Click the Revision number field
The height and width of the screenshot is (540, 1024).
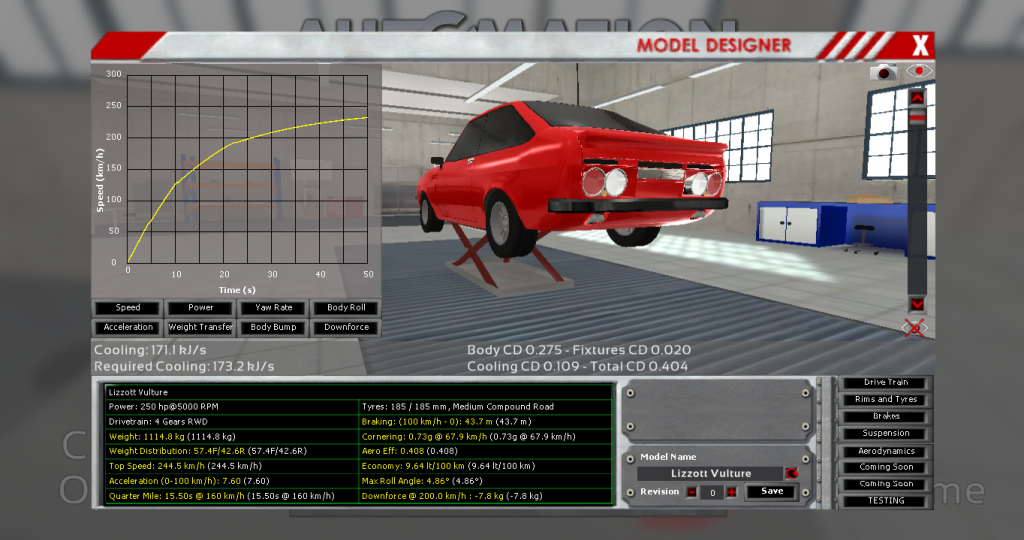click(712, 492)
